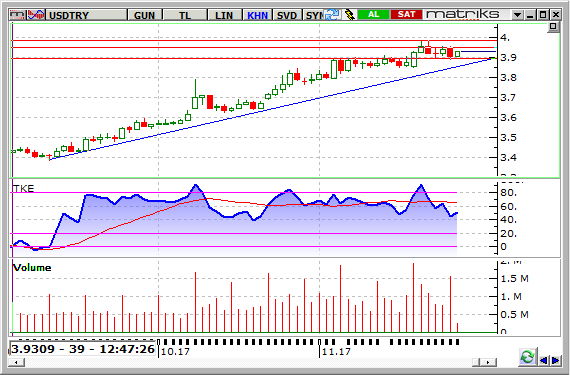This screenshot has height=375, width=570.
Task: Open the SYM option
Action: (x=314, y=15)
